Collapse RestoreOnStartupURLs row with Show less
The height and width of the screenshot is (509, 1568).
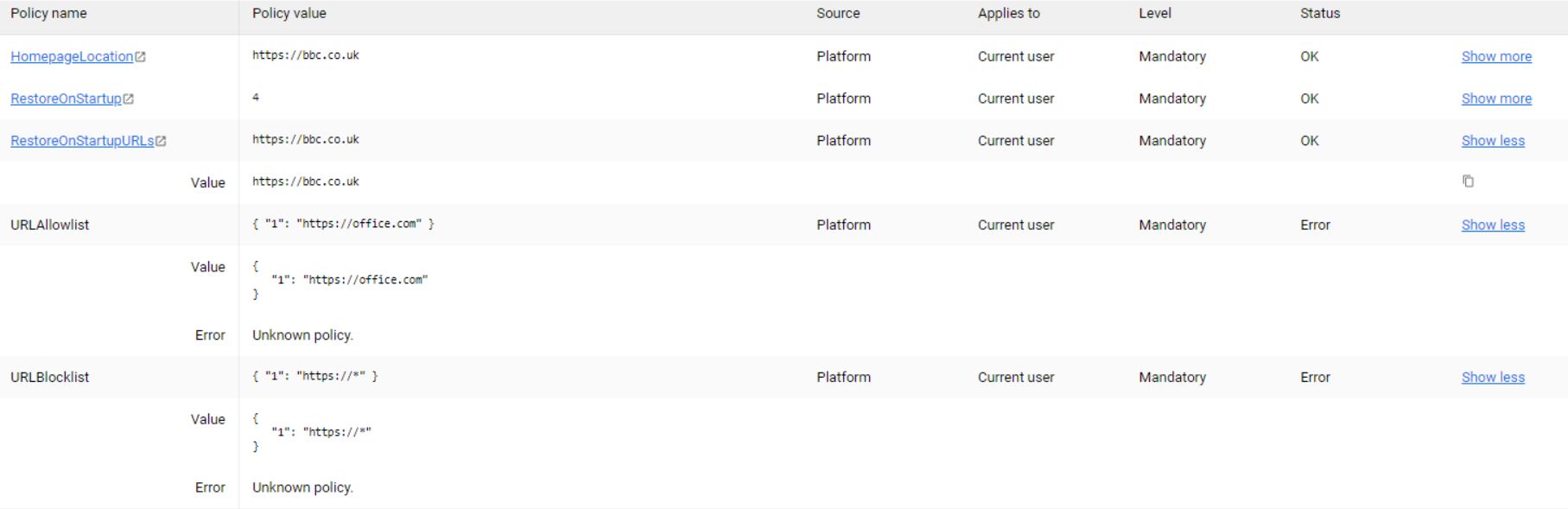[1493, 141]
